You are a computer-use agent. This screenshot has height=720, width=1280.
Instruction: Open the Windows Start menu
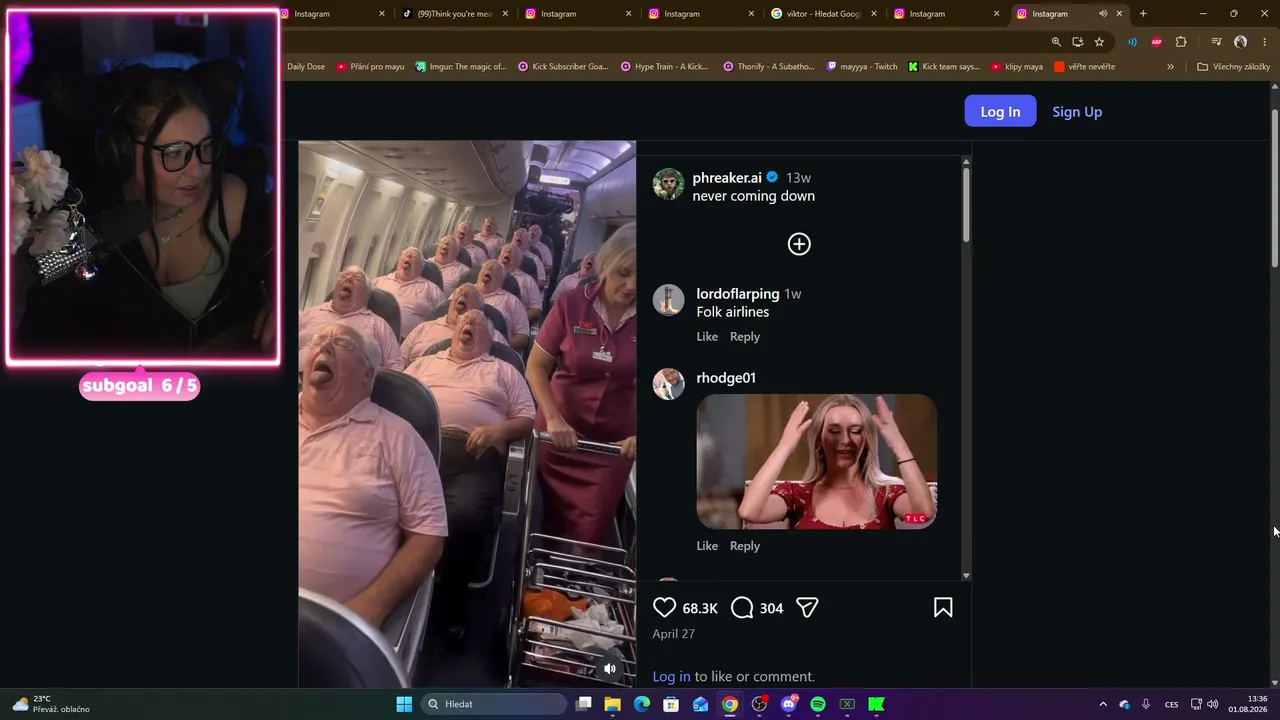point(404,704)
